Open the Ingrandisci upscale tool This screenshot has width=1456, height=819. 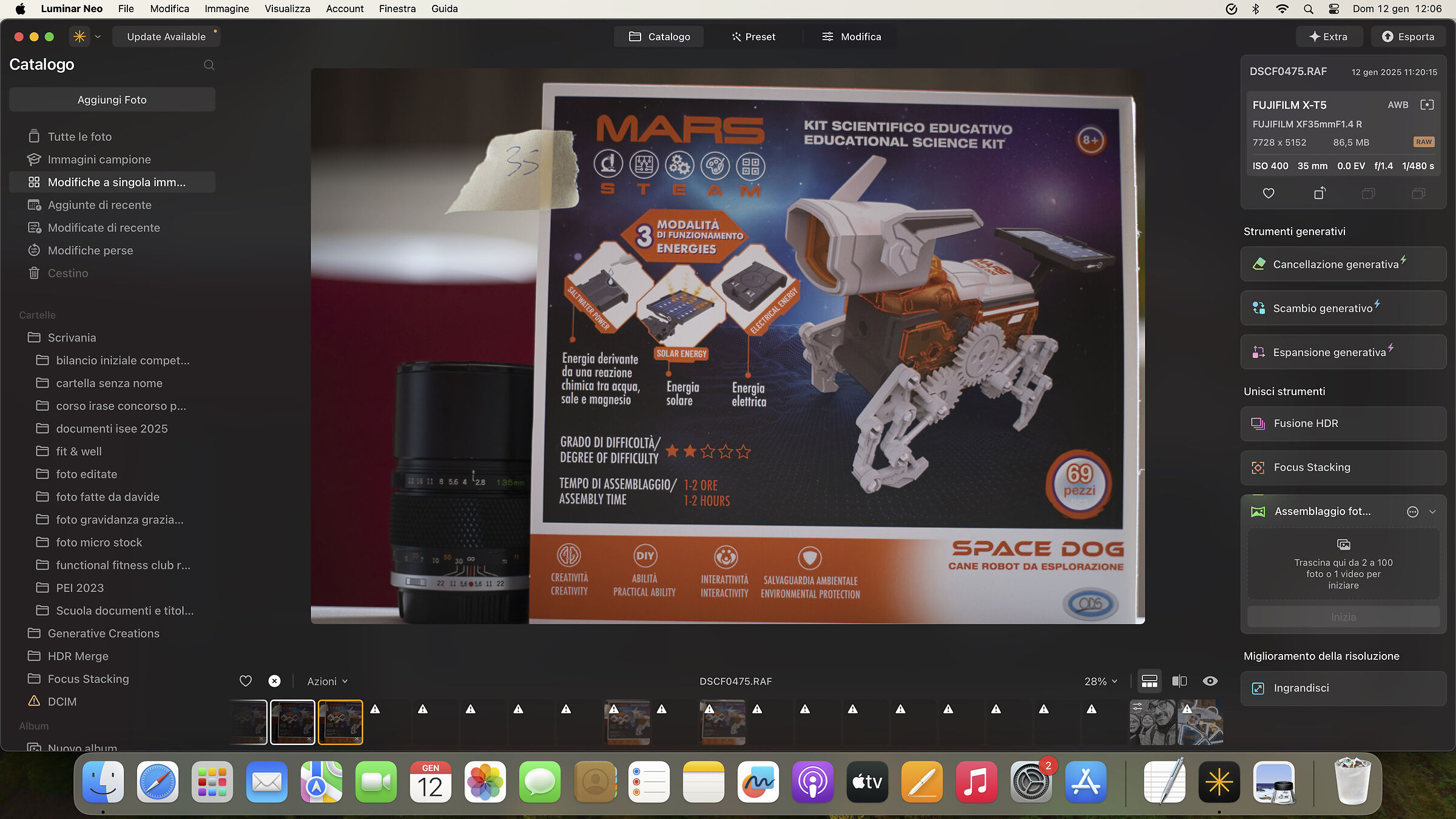coord(1343,688)
